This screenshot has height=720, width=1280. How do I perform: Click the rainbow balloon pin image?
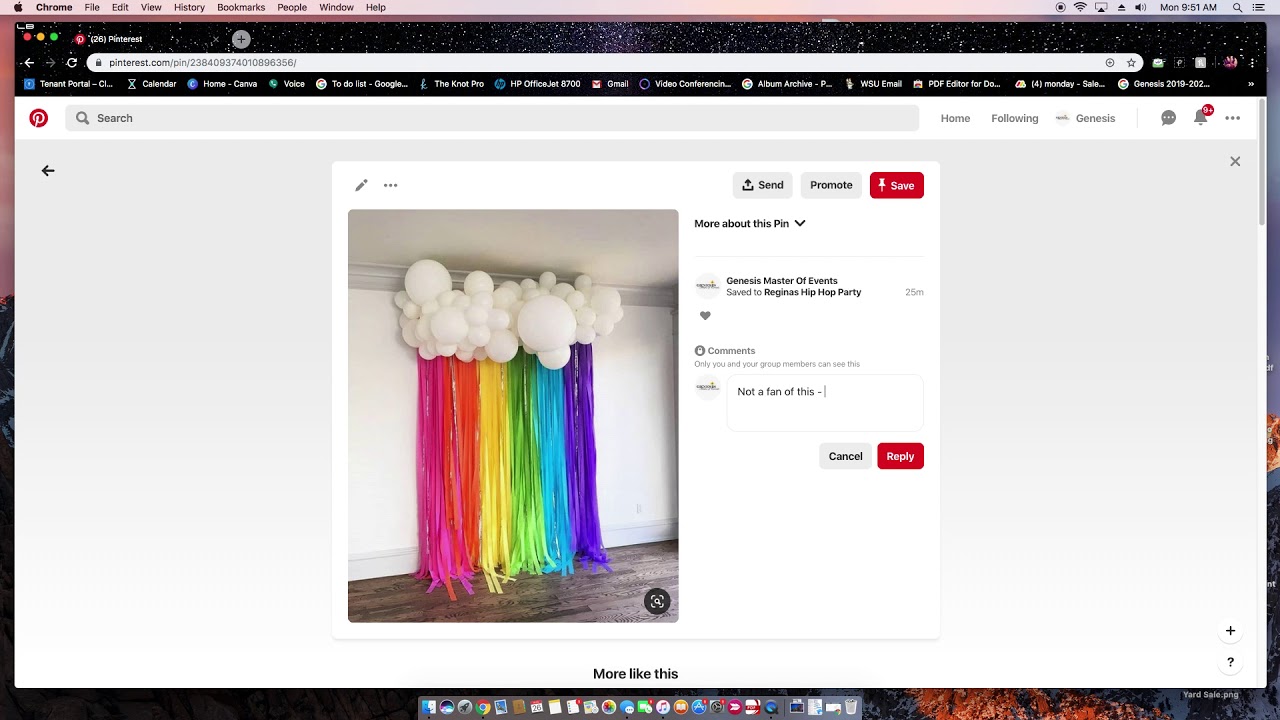513,416
